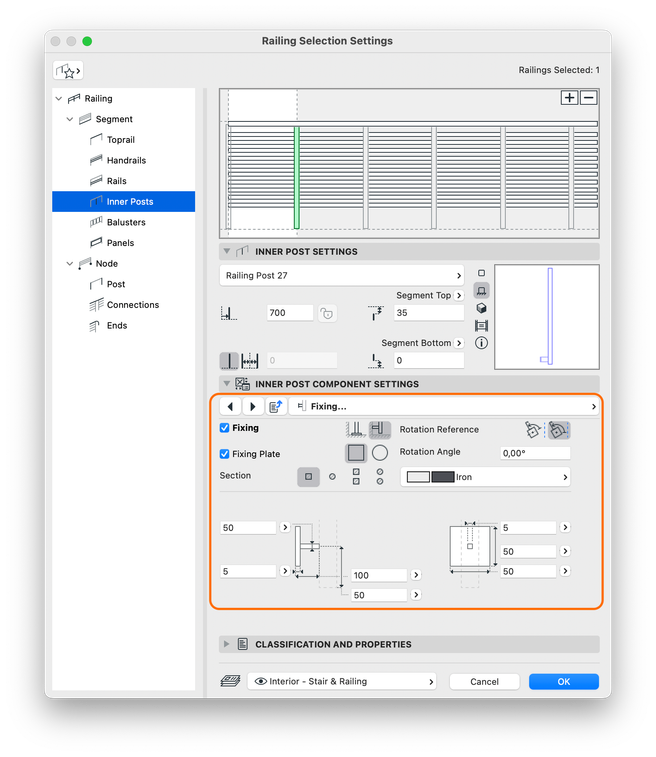656x757 pixels.
Task: Select Panels in the tree
Action: coord(121,243)
